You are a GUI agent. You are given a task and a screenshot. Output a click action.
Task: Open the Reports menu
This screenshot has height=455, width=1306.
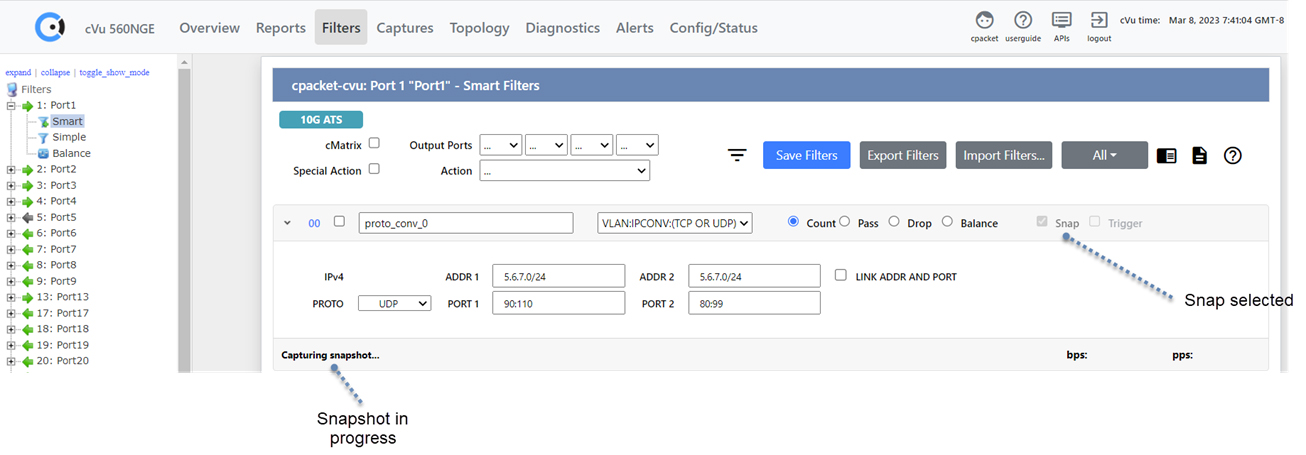point(280,27)
